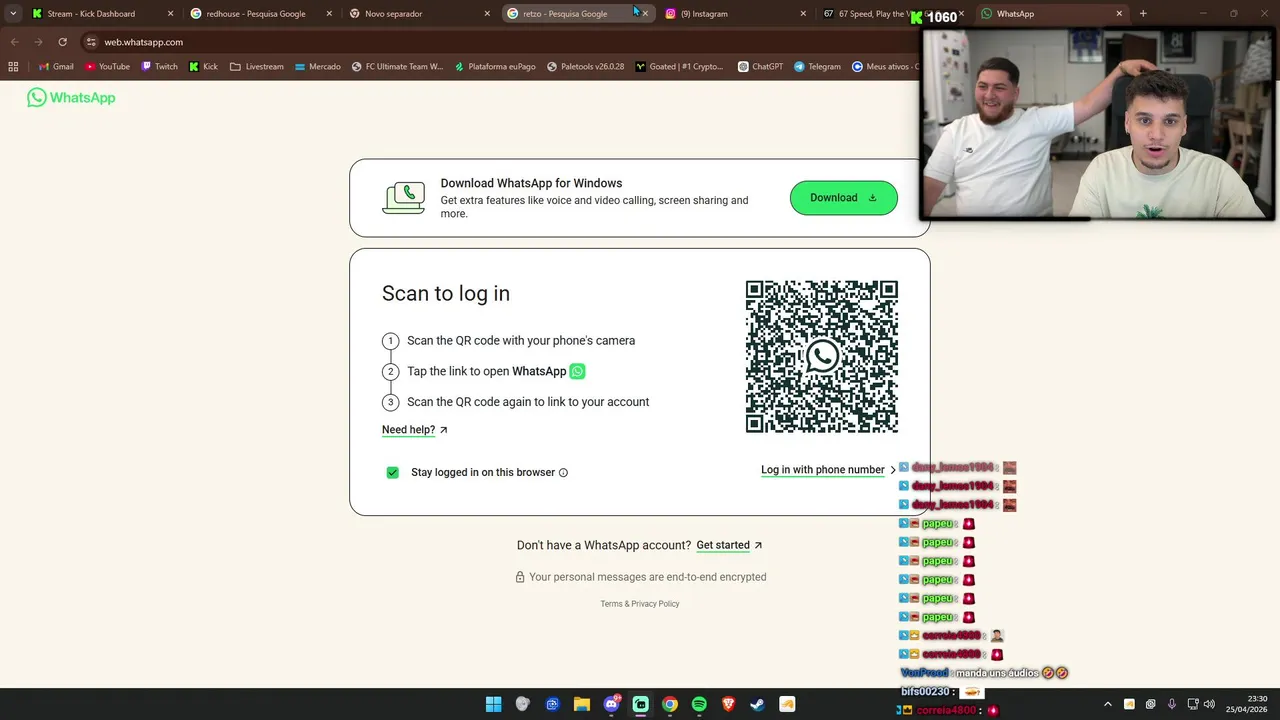The width and height of the screenshot is (1280, 720).
Task: Click the QR code image
Action: 822,357
